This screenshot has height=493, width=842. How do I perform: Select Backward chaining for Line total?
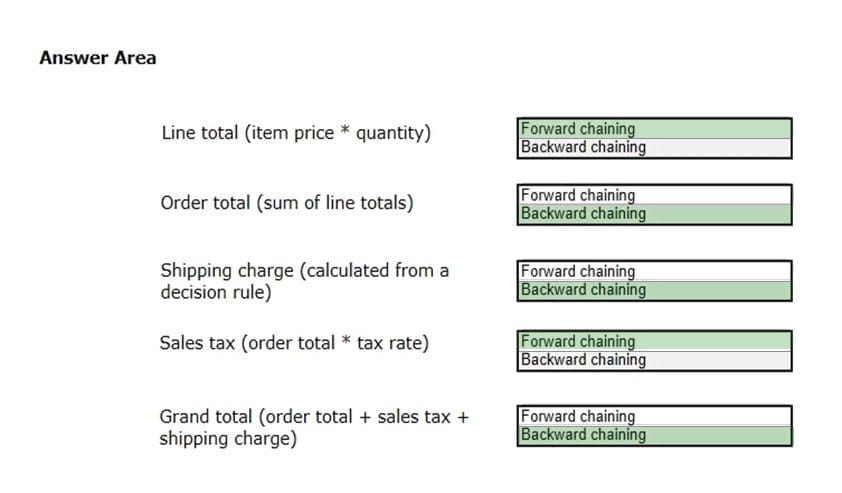654,148
